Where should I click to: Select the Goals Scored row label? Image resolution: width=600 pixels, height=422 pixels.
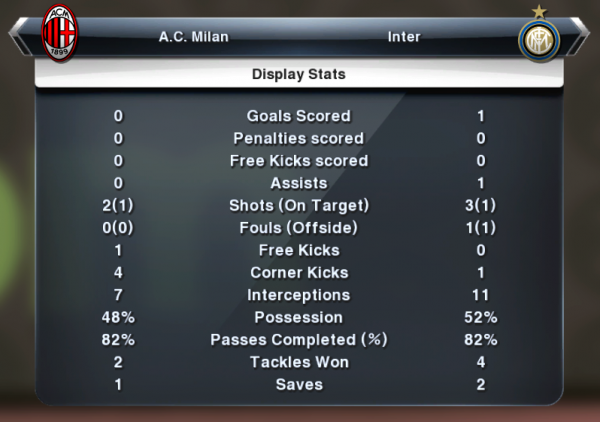coord(298,116)
